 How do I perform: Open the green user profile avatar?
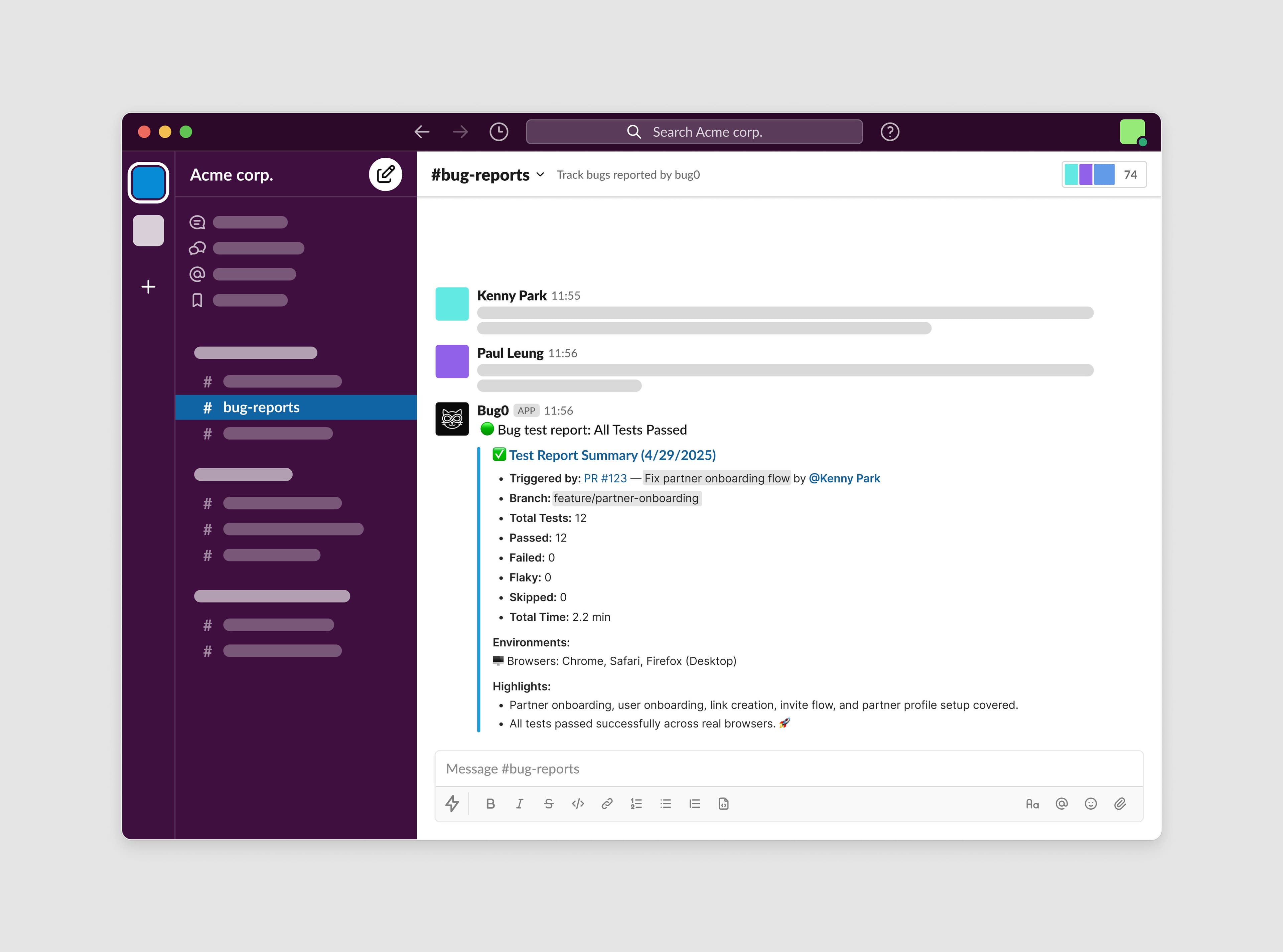pos(1132,132)
